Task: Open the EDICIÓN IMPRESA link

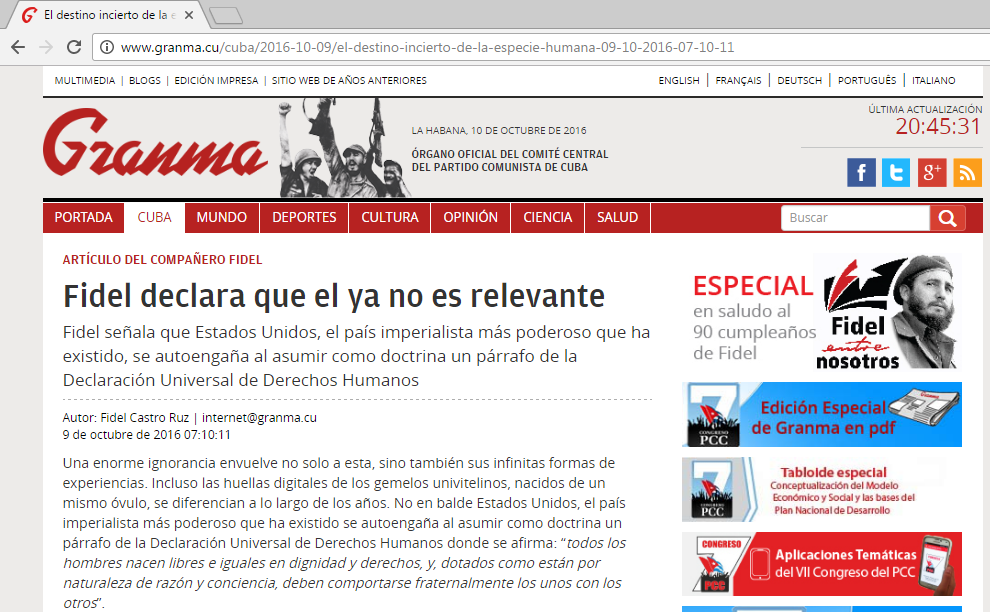Action: pyautogui.click(x=216, y=80)
